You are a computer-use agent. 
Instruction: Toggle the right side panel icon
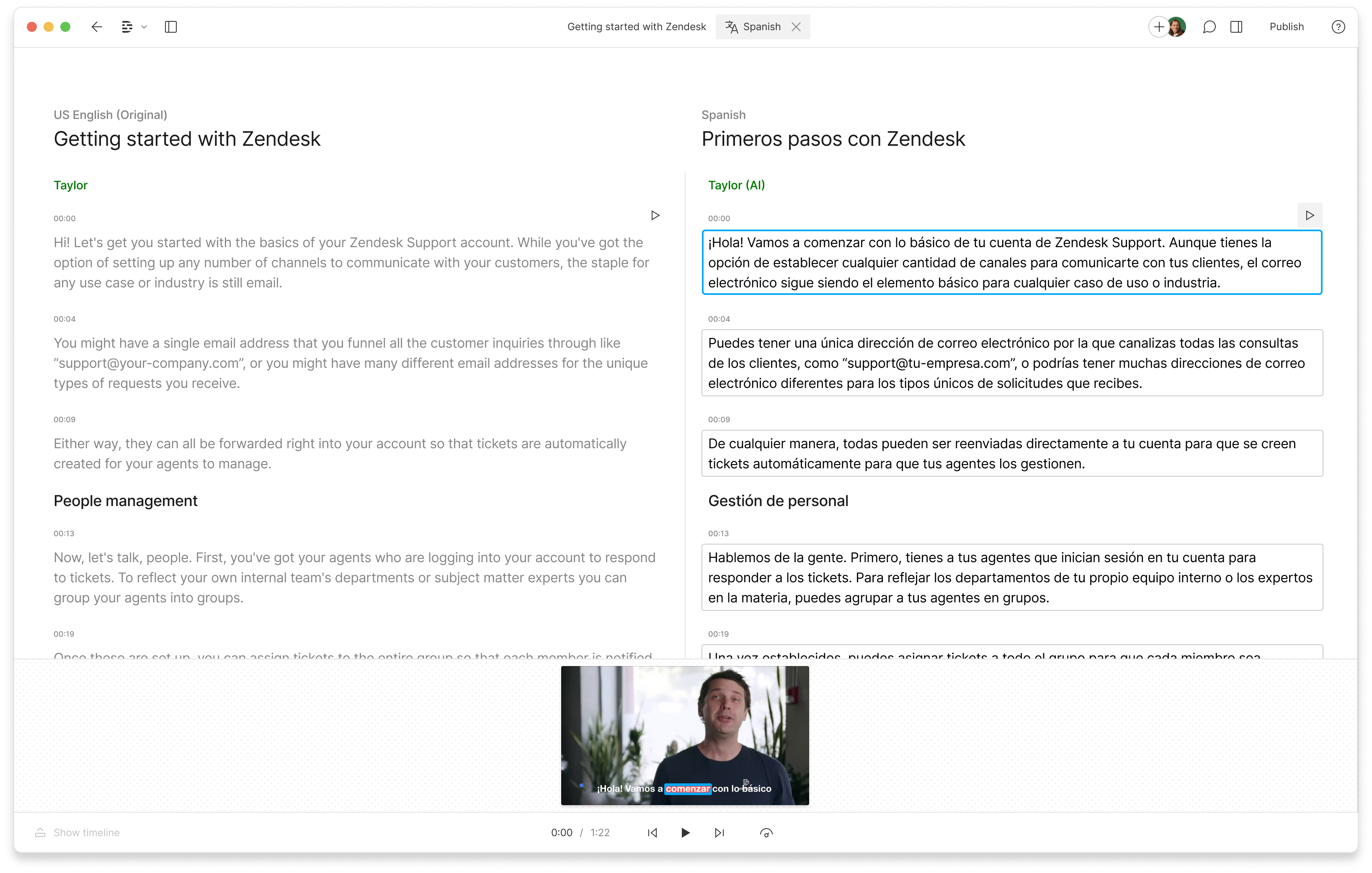1236,27
